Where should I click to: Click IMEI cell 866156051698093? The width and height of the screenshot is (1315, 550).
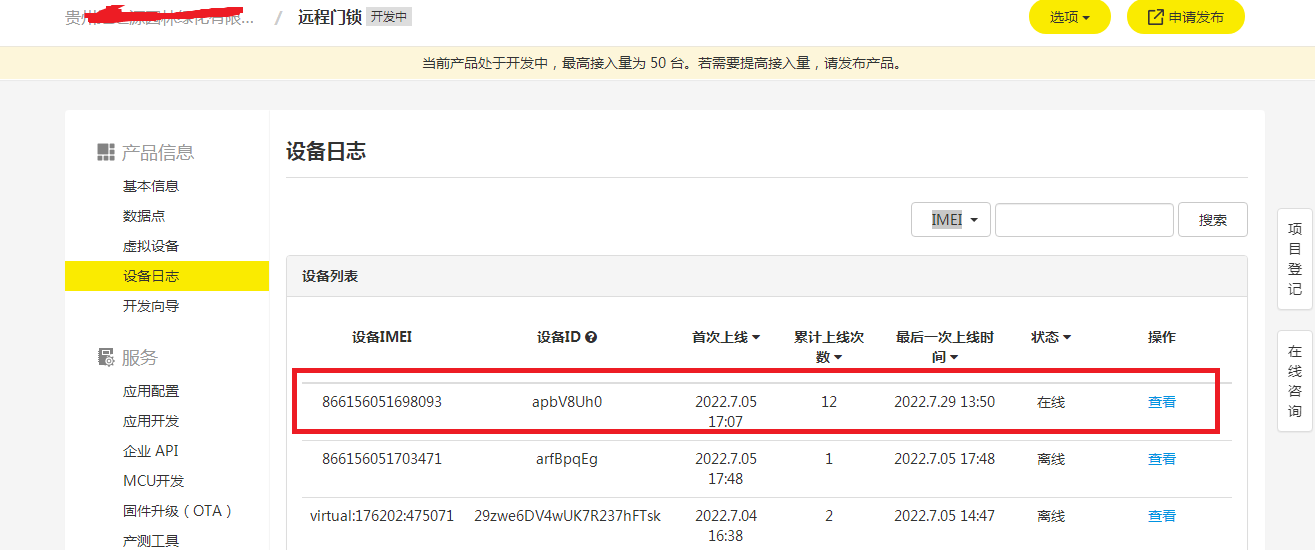pos(382,402)
